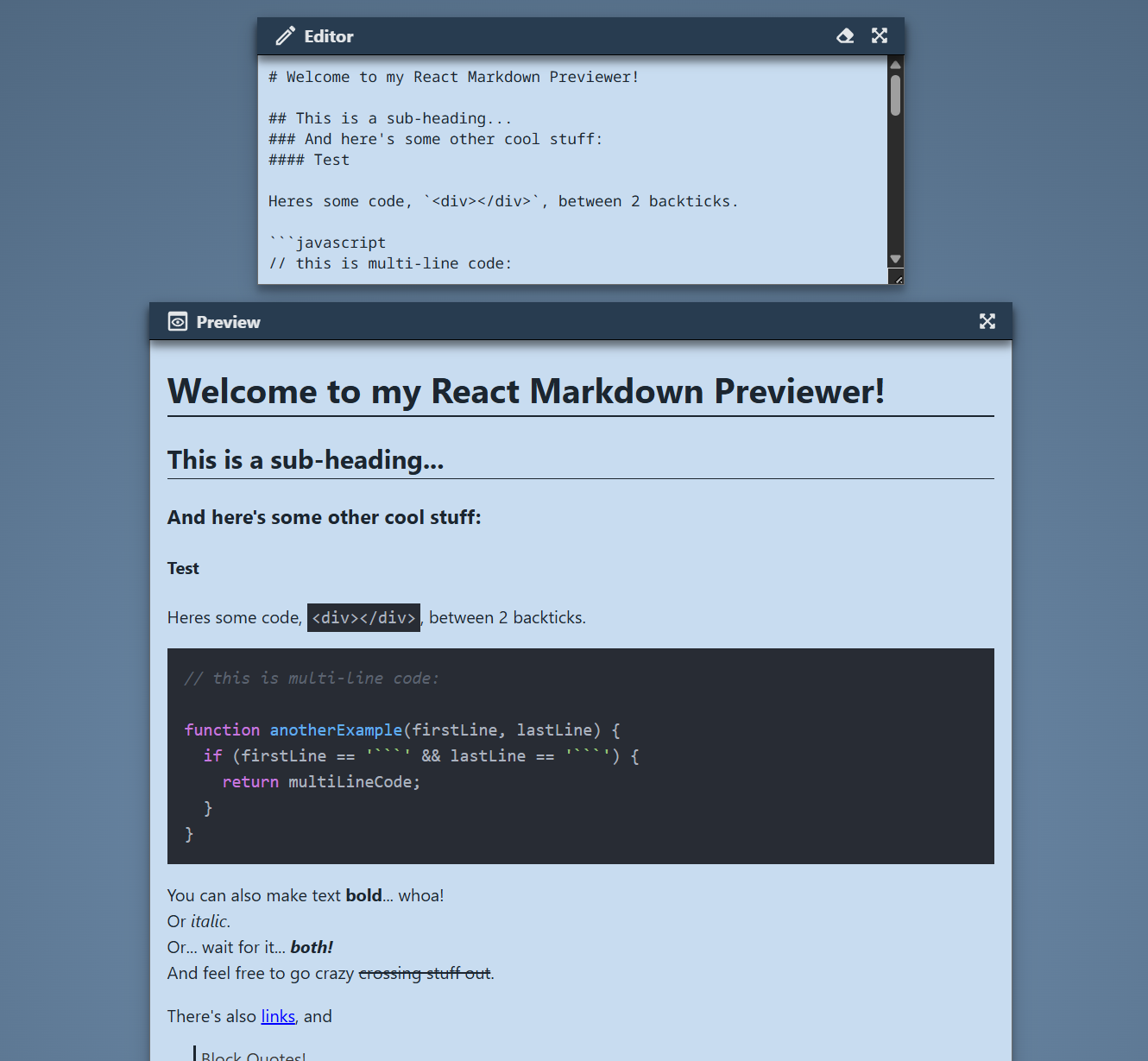The height and width of the screenshot is (1061, 1148).
Task: Maximize the Preview panel
Action: (x=987, y=322)
